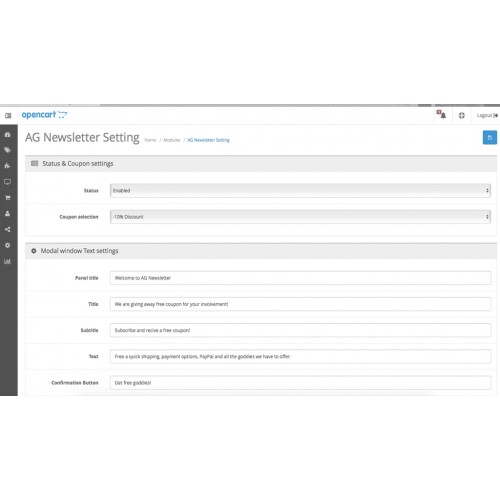The width and height of the screenshot is (500, 500).
Task: Open the Dashboard home icon in sidebar
Action: pos(7,135)
